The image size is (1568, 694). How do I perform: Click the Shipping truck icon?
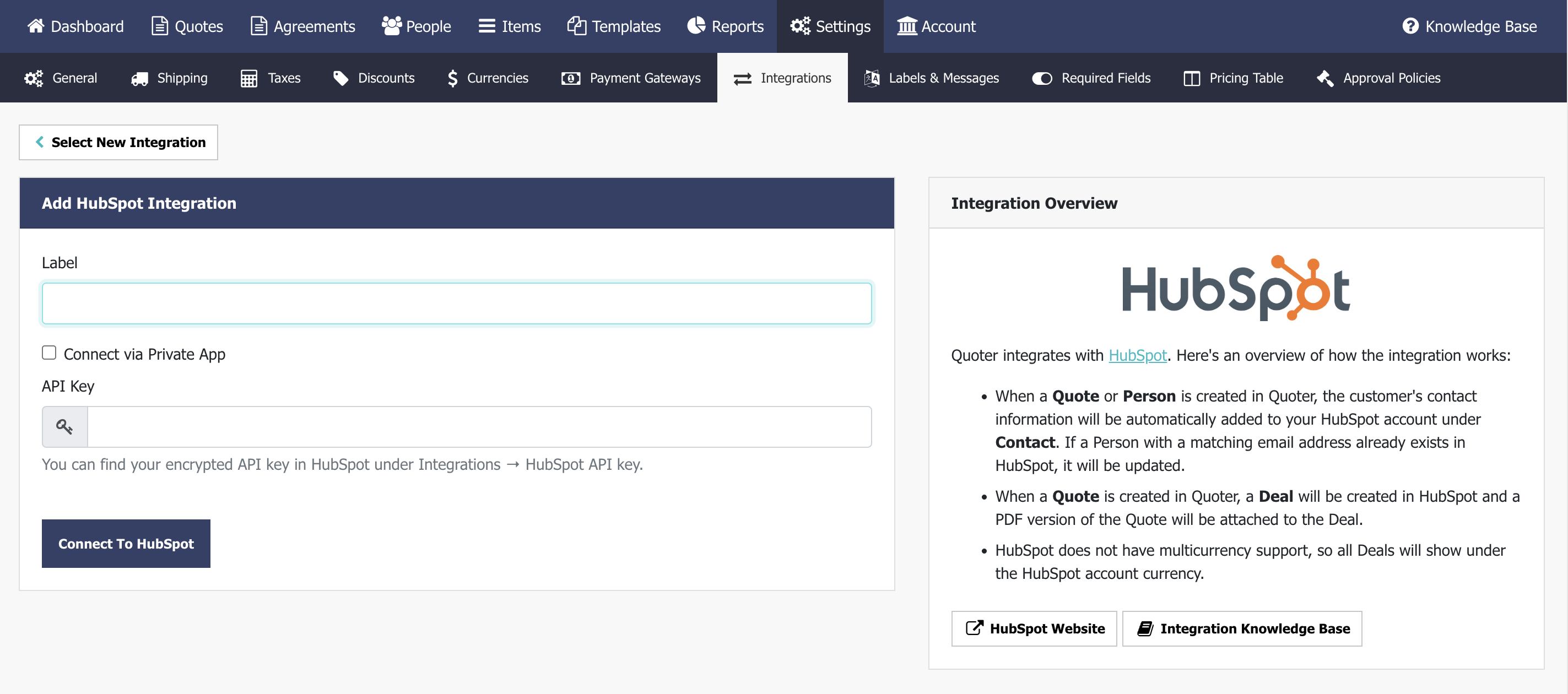[139, 79]
